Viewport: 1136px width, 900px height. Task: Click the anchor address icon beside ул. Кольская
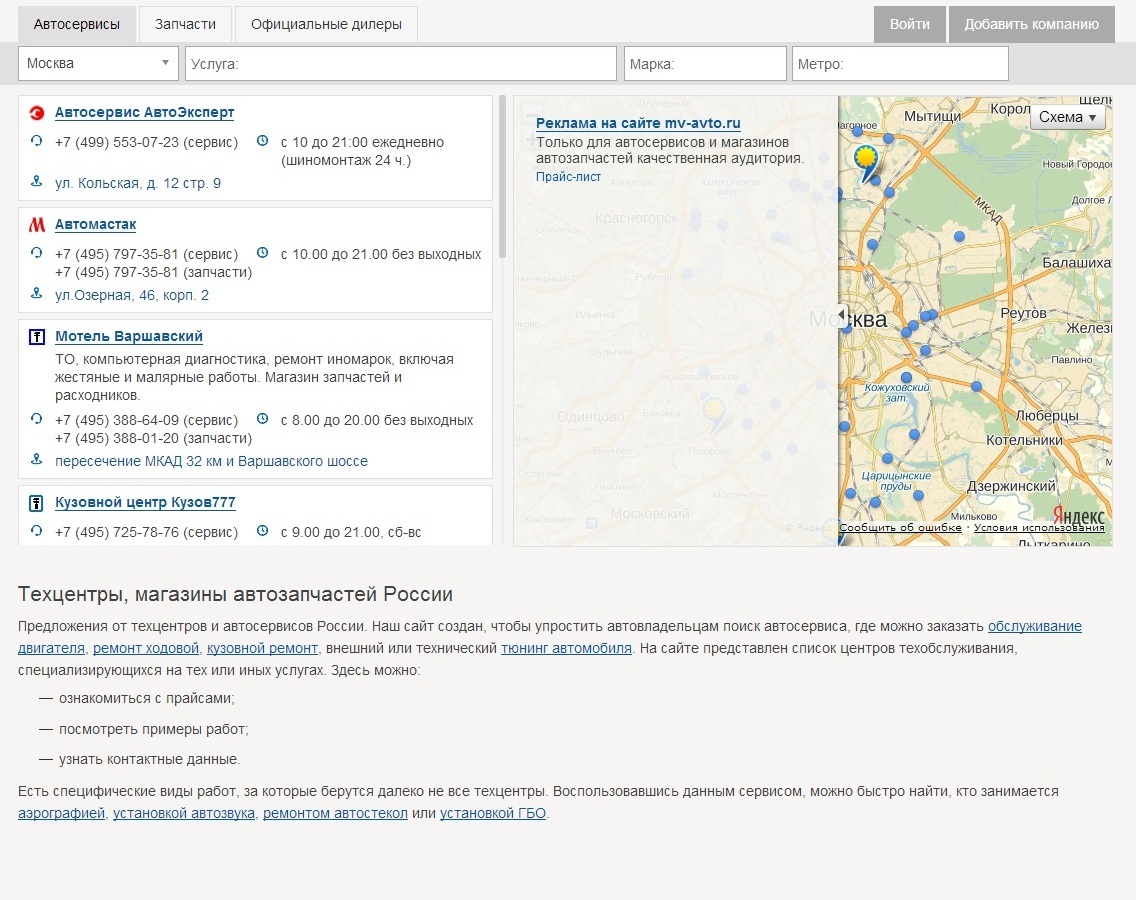coord(37,182)
